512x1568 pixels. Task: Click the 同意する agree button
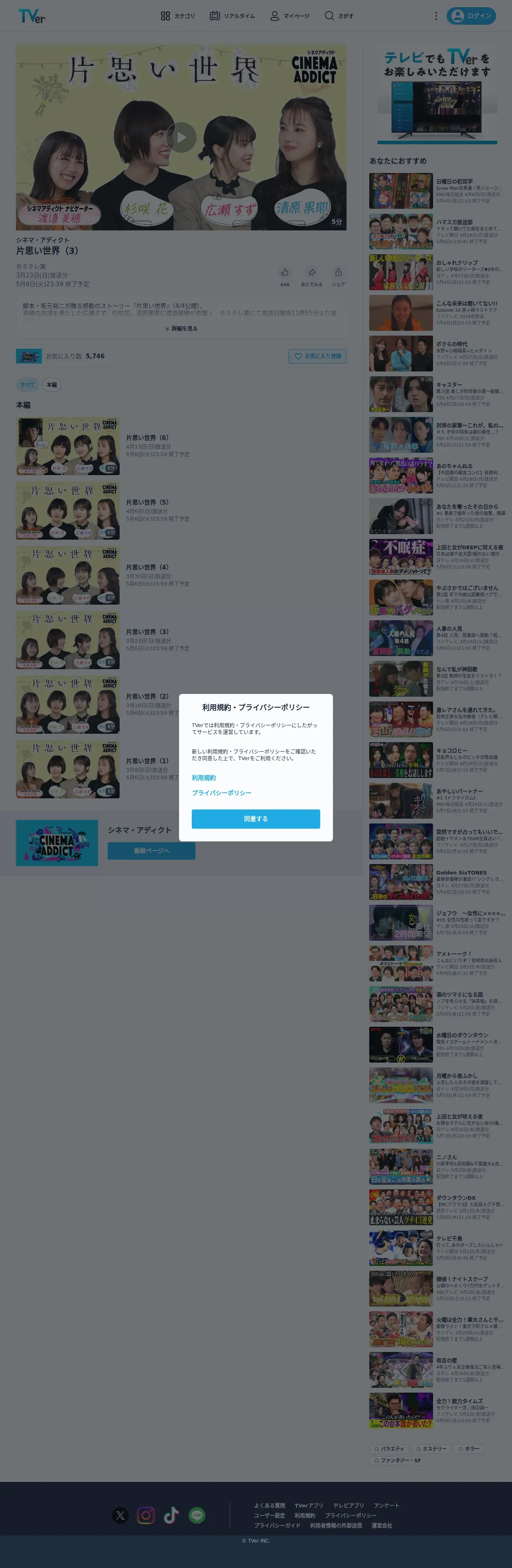click(x=256, y=819)
